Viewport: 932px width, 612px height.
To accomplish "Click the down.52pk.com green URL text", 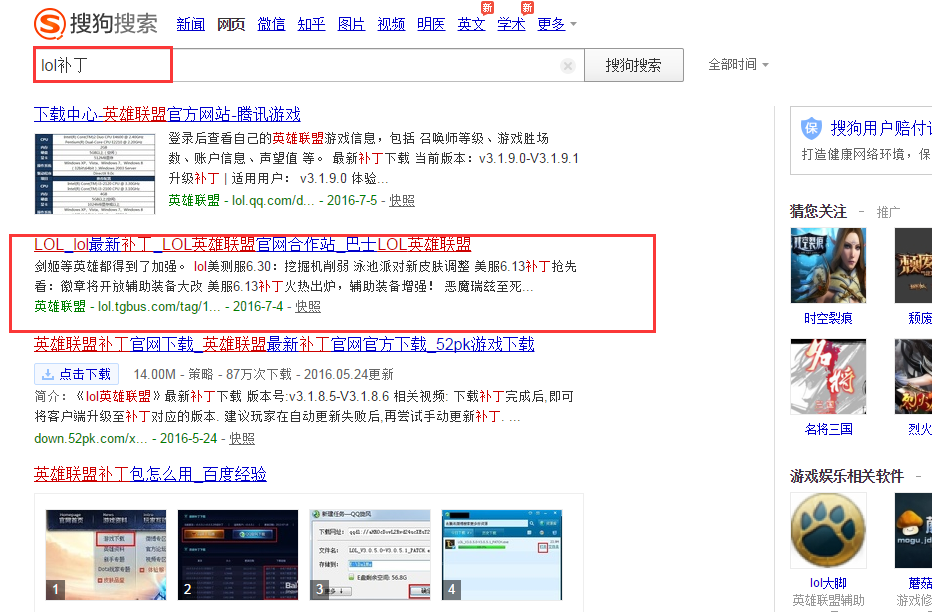I will click(91, 439).
